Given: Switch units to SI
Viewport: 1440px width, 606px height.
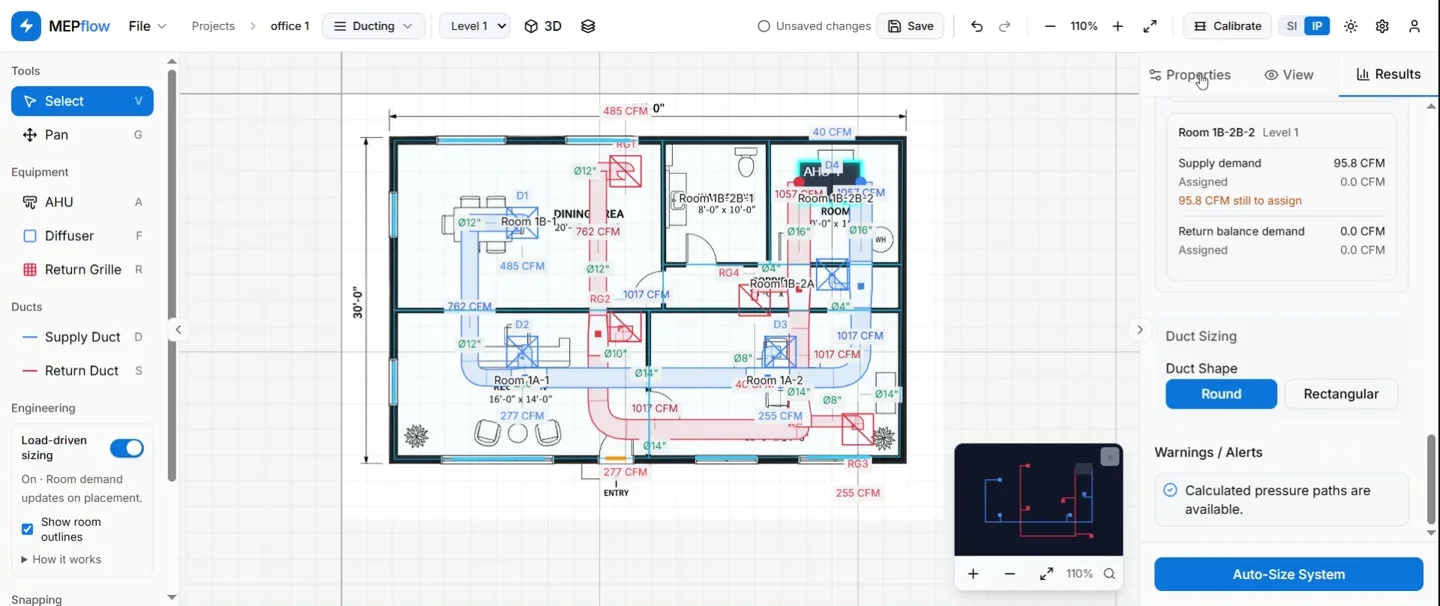Looking at the screenshot, I should tap(1292, 26).
